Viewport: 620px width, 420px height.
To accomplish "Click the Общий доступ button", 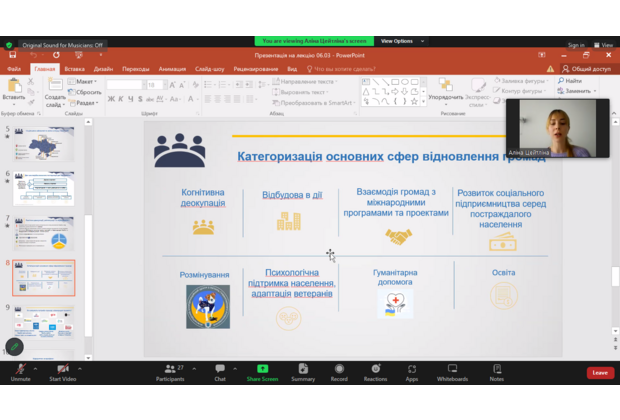I will point(587,69).
